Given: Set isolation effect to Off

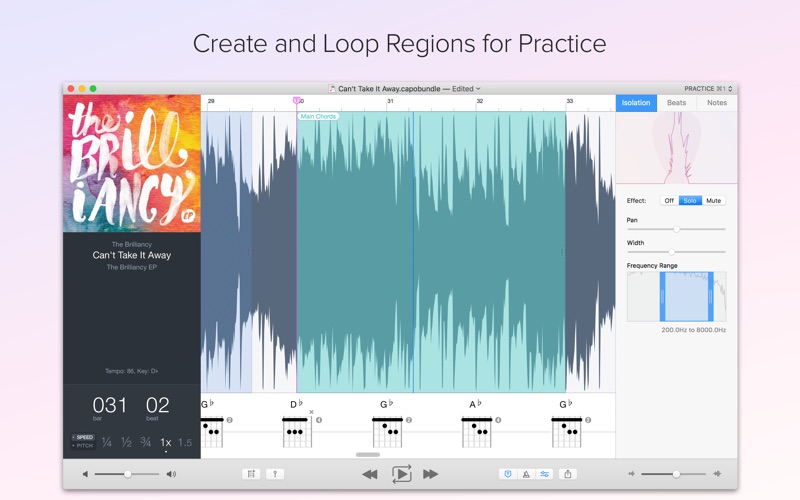Looking at the screenshot, I should coord(669,201).
